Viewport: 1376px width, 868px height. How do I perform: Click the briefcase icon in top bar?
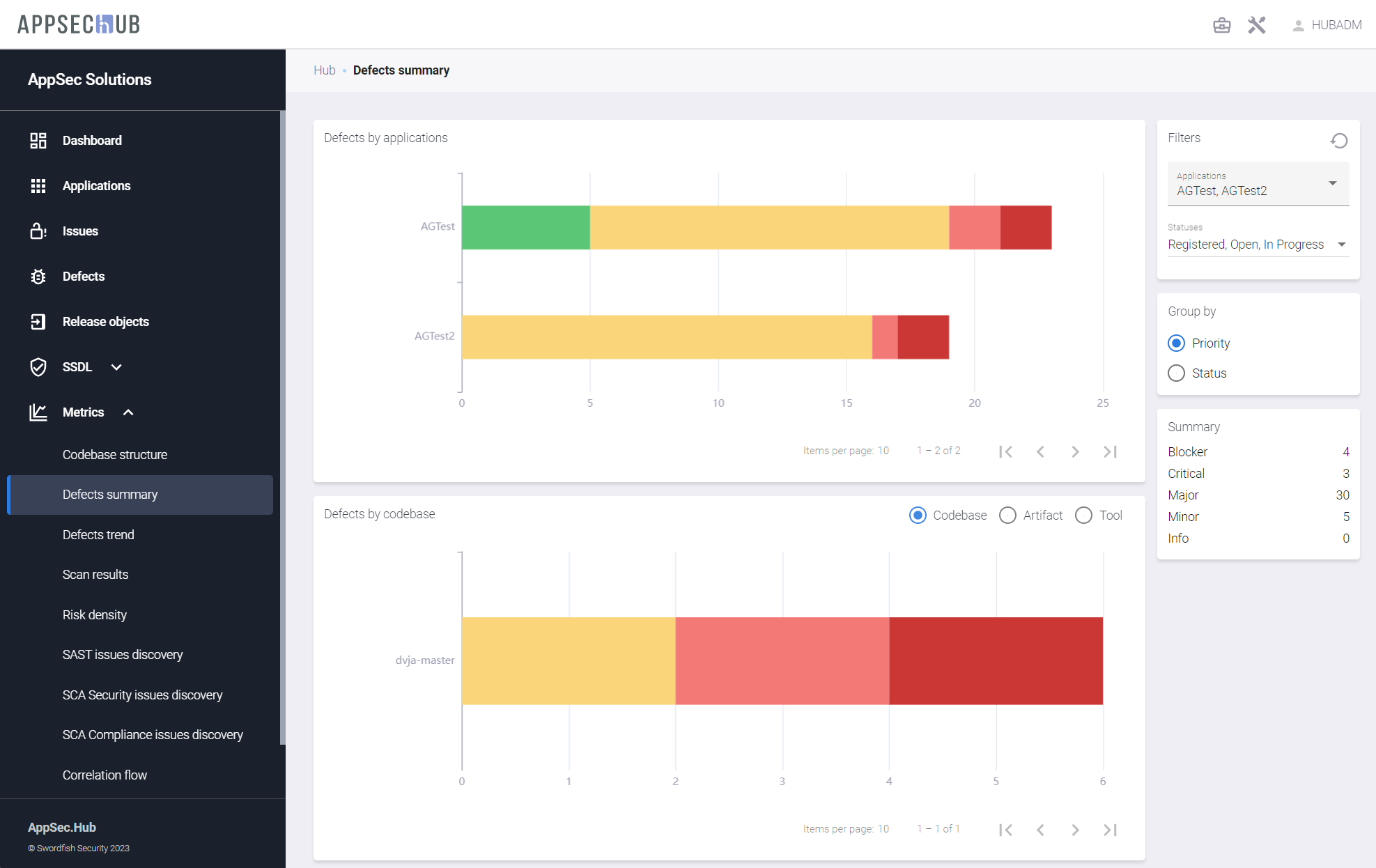(1221, 25)
